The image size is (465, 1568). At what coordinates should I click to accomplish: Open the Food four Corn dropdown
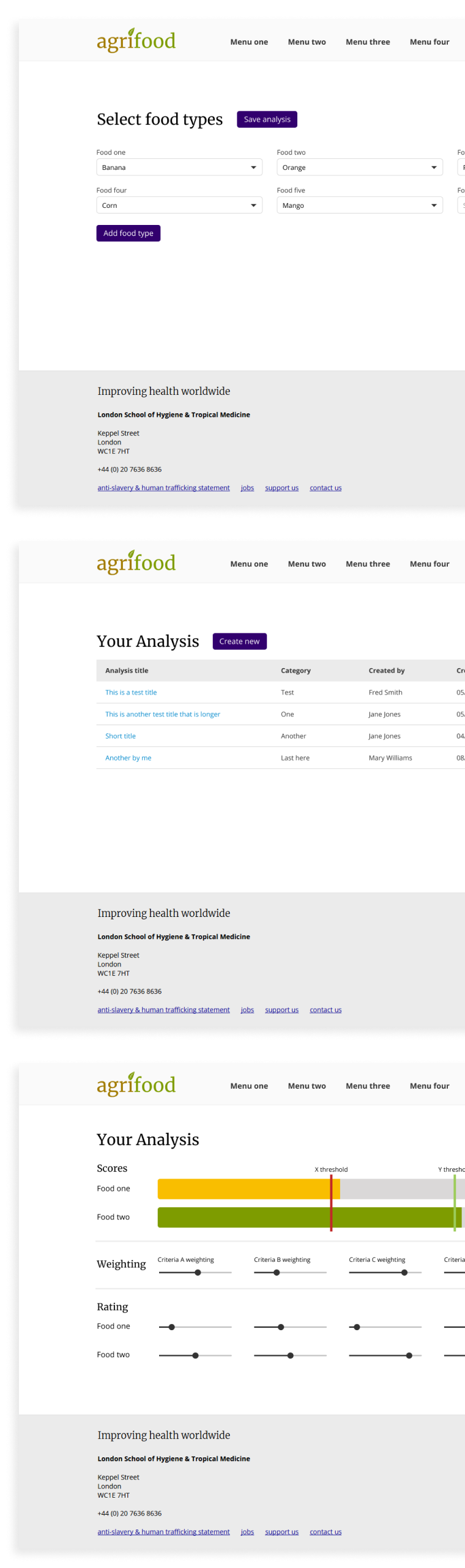pyautogui.click(x=179, y=205)
